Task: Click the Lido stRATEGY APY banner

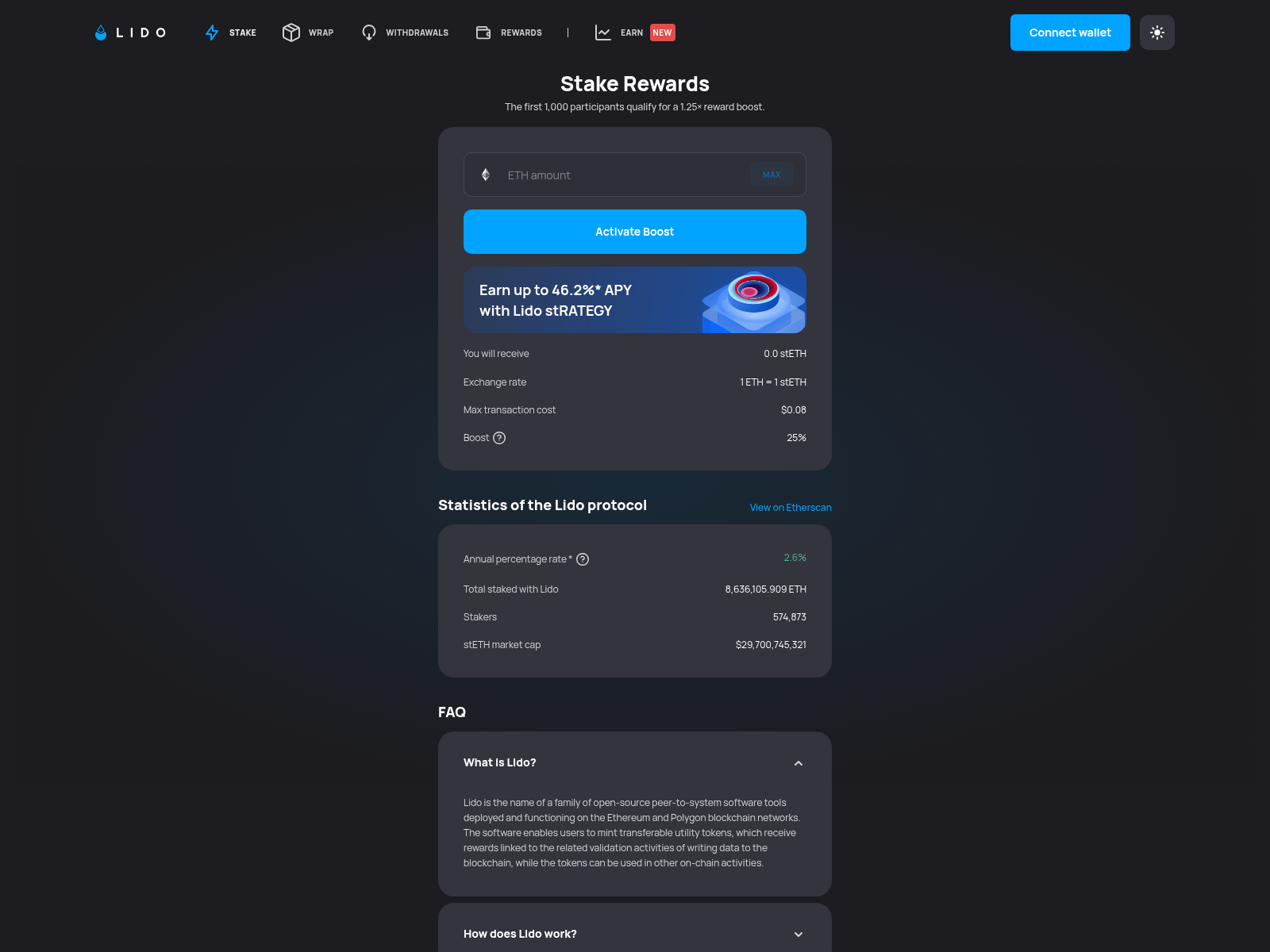Action: tap(634, 300)
